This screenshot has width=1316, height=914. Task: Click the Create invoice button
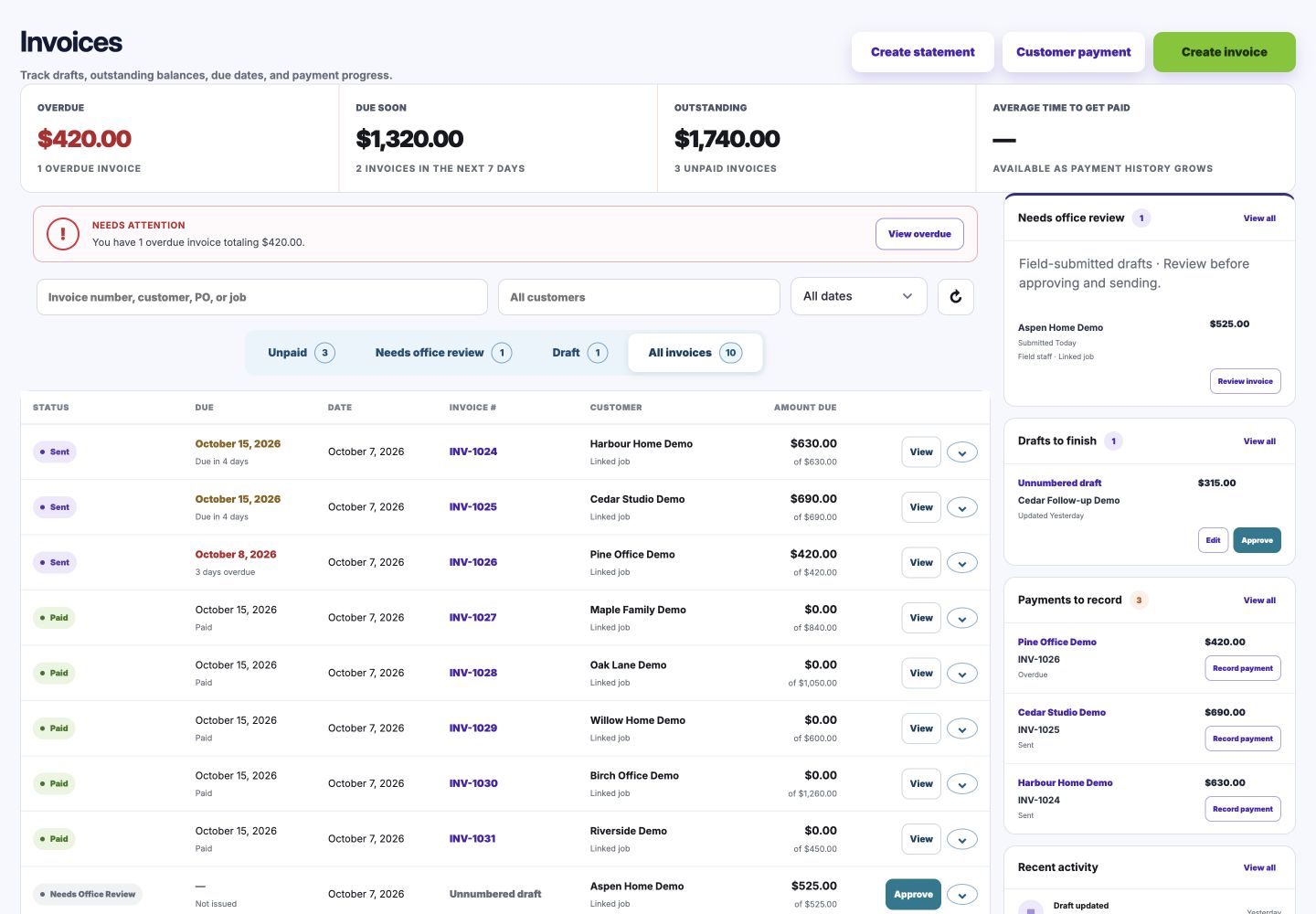click(x=1225, y=52)
